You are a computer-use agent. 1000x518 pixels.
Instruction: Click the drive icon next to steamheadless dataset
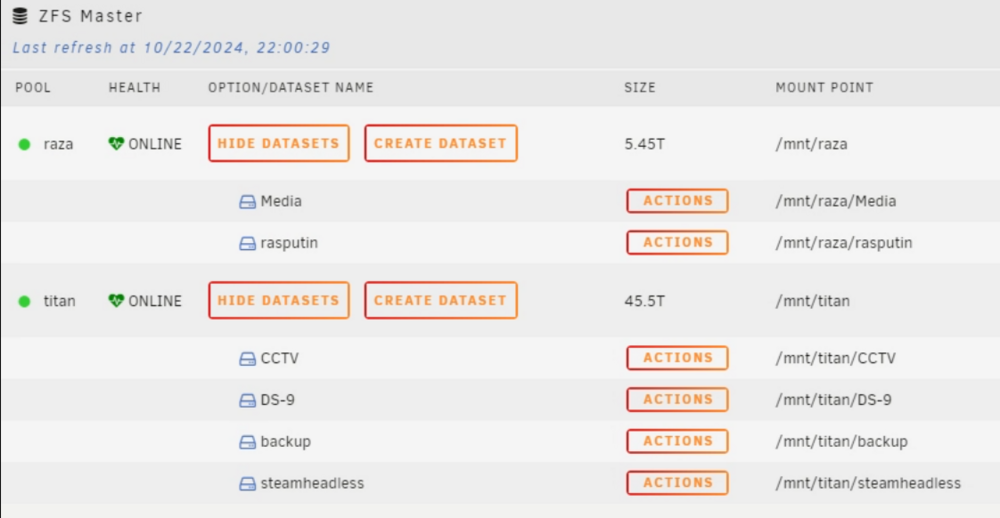(247, 484)
